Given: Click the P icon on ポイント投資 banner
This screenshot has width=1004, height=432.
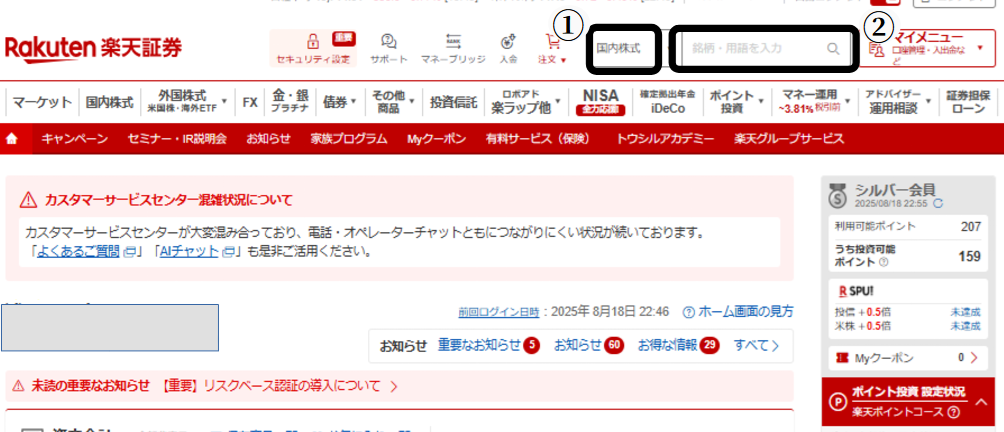Looking at the screenshot, I should [838, 403].
